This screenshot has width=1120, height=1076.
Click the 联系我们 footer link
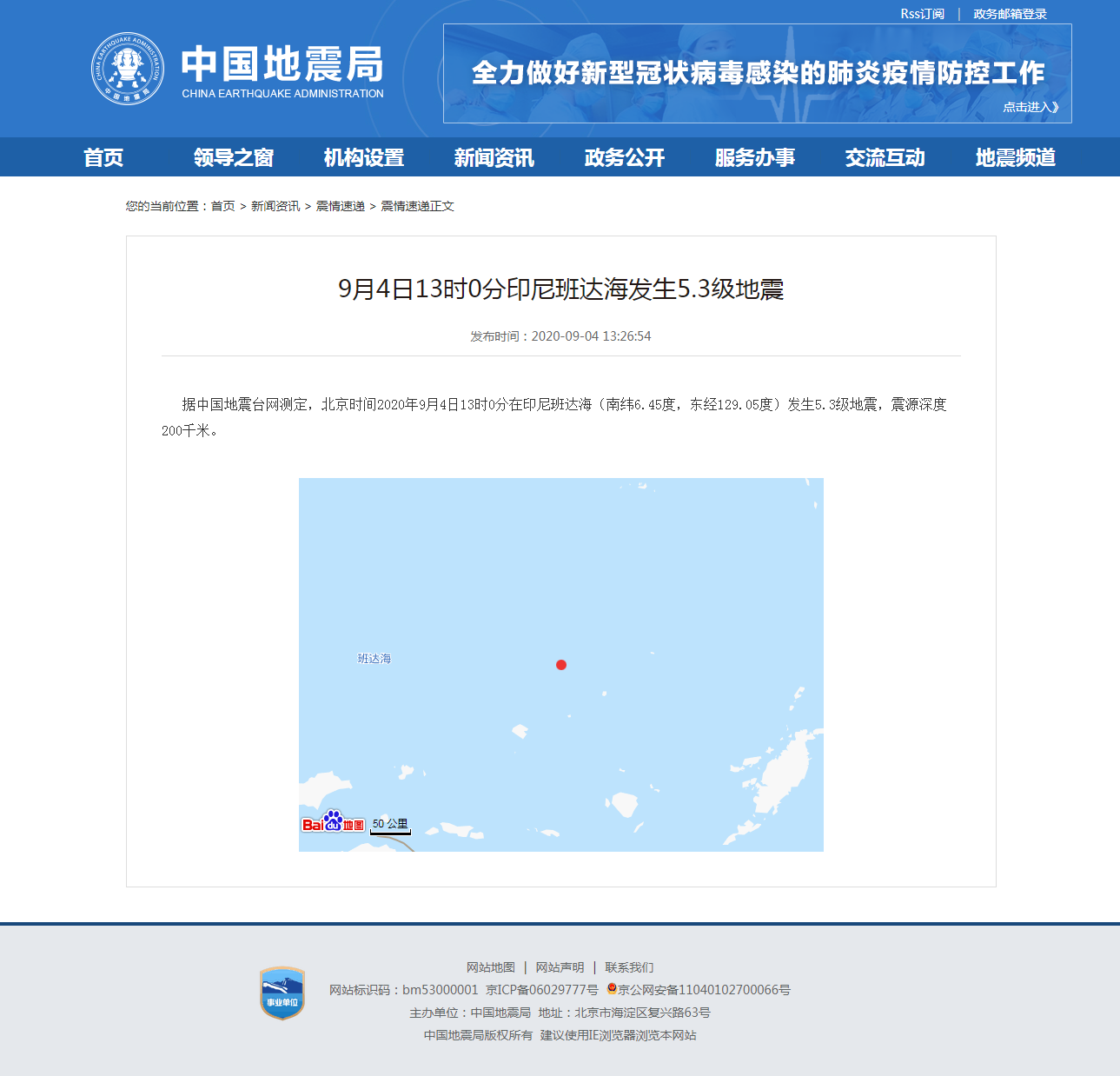pos(630,966)
